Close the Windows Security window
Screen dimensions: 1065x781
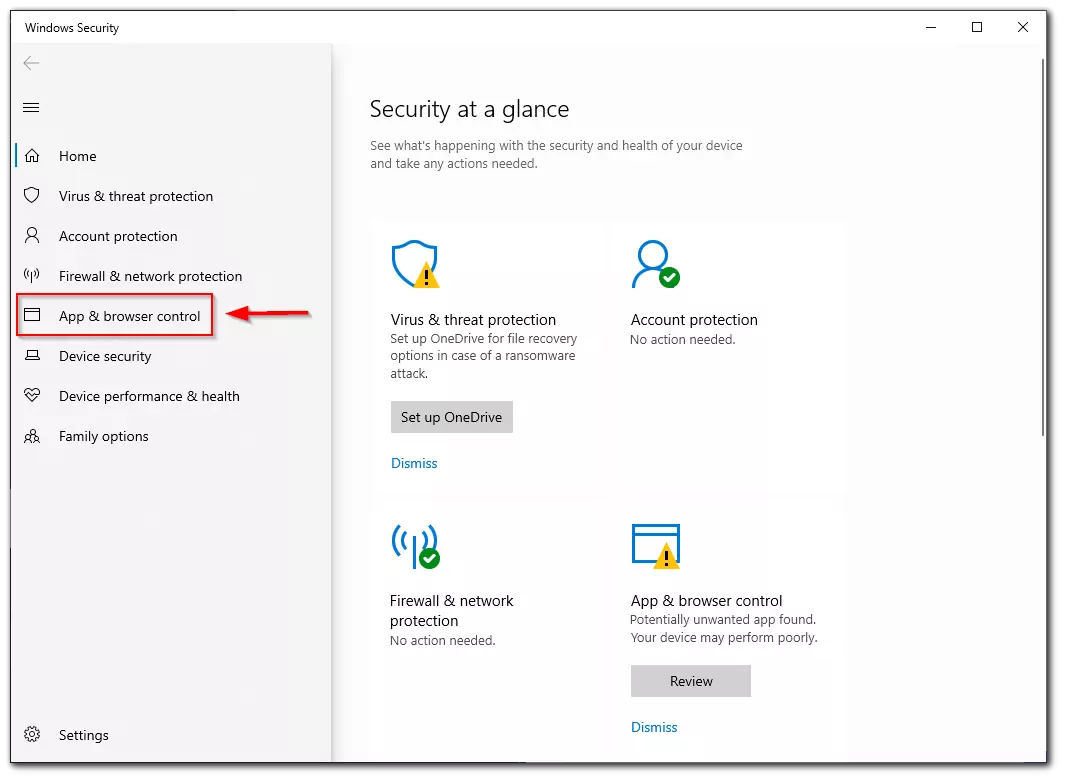(x=1023, y=27)
